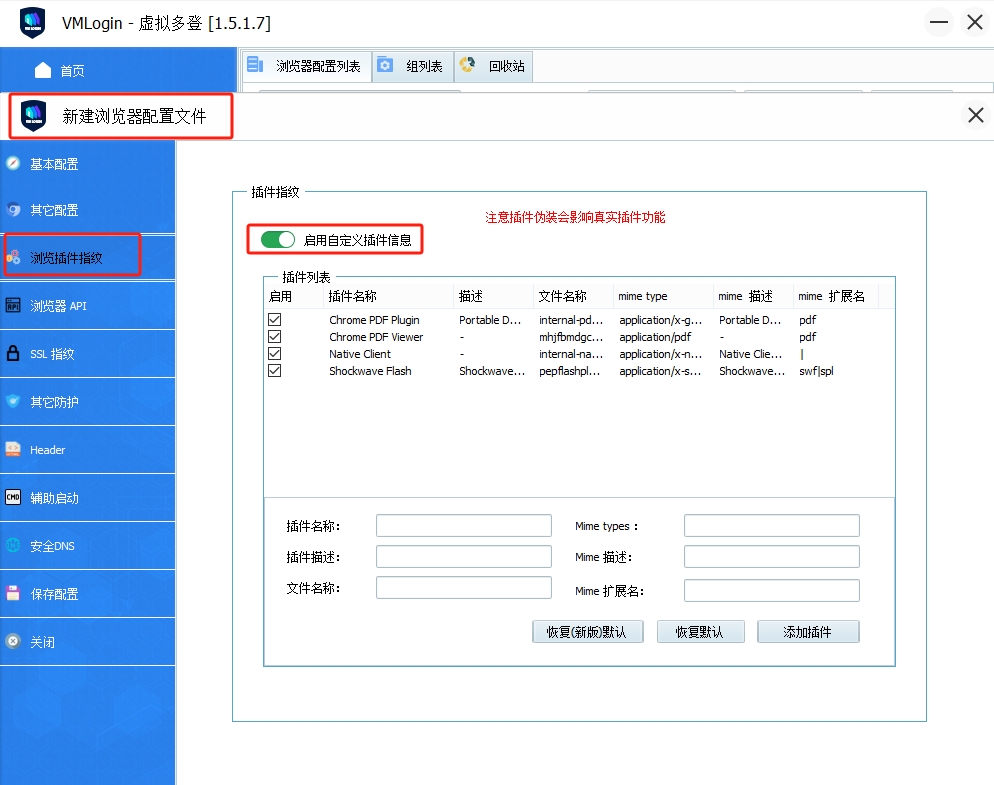
Task: Focus the Mime 扩展名 input field
Action: (771, 590)
